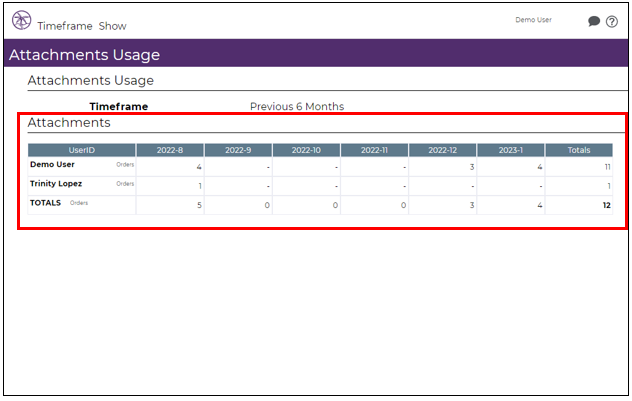
Task: Click the 2022-12 column header
Action: [442, 150]
